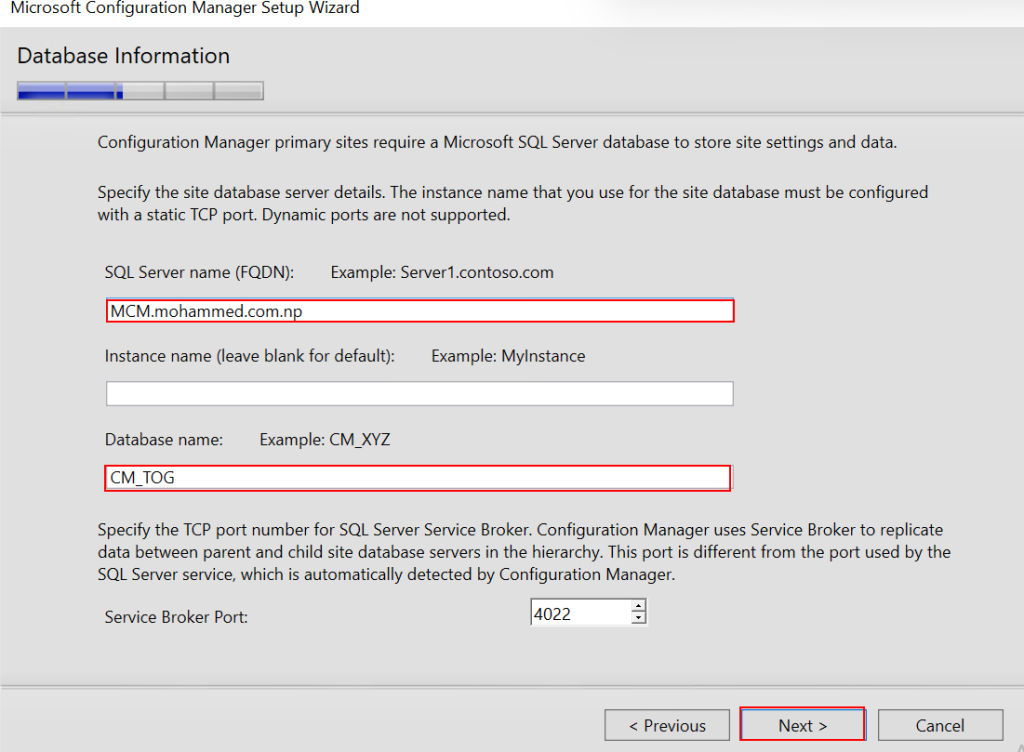Click the Database Information page heading
Viewport: 1024px width, 752px height.
123,56
